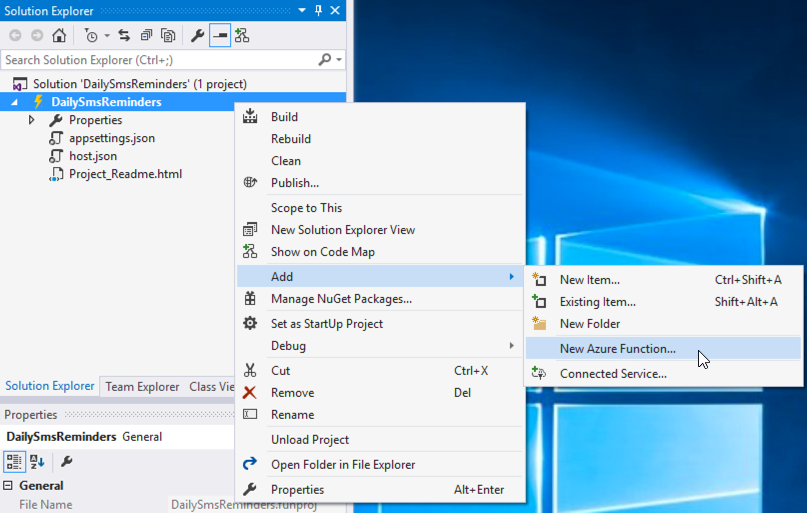Click the Back arrow in Solution Explorer toolbar
Image resolution: width=807 pixels, height=513 pixels.
(x=15, y=36)
